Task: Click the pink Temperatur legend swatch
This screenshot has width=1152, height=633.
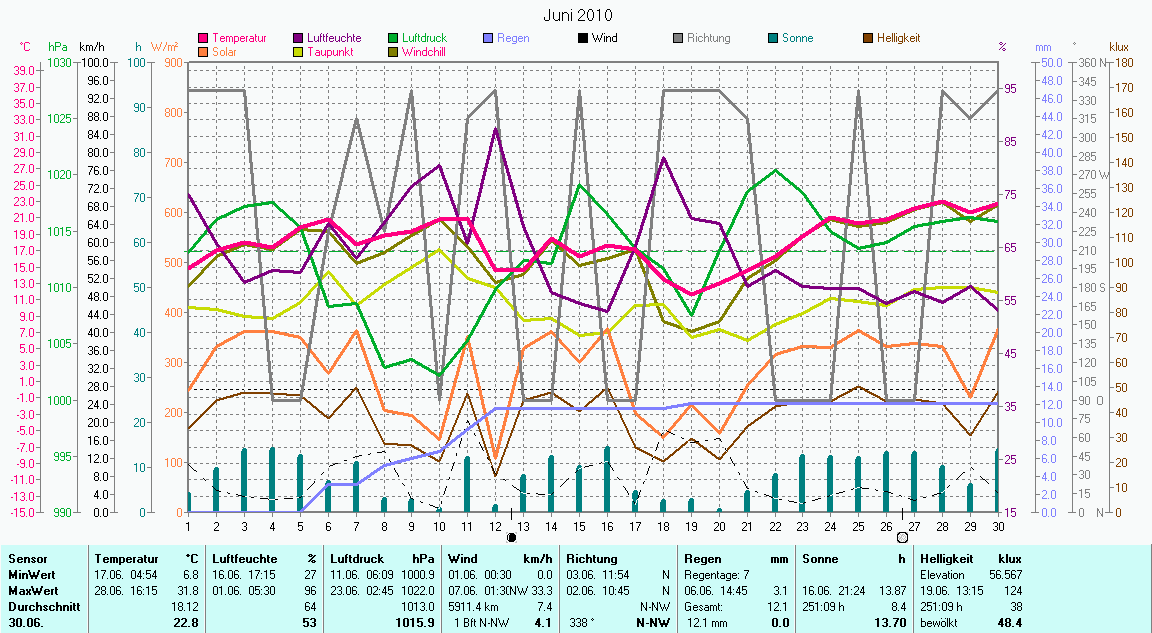Action: point(204,38)
